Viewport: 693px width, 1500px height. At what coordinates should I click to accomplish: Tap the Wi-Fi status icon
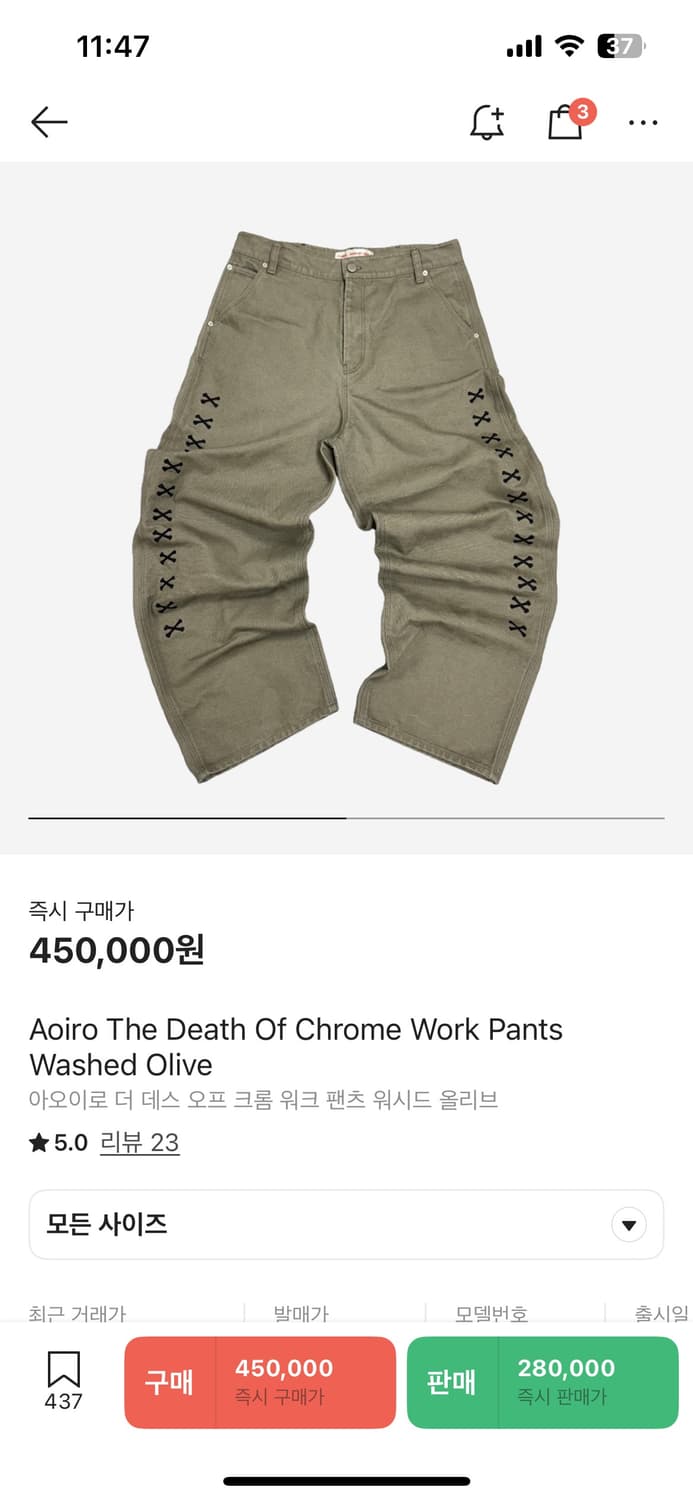(x=570, y=46)
